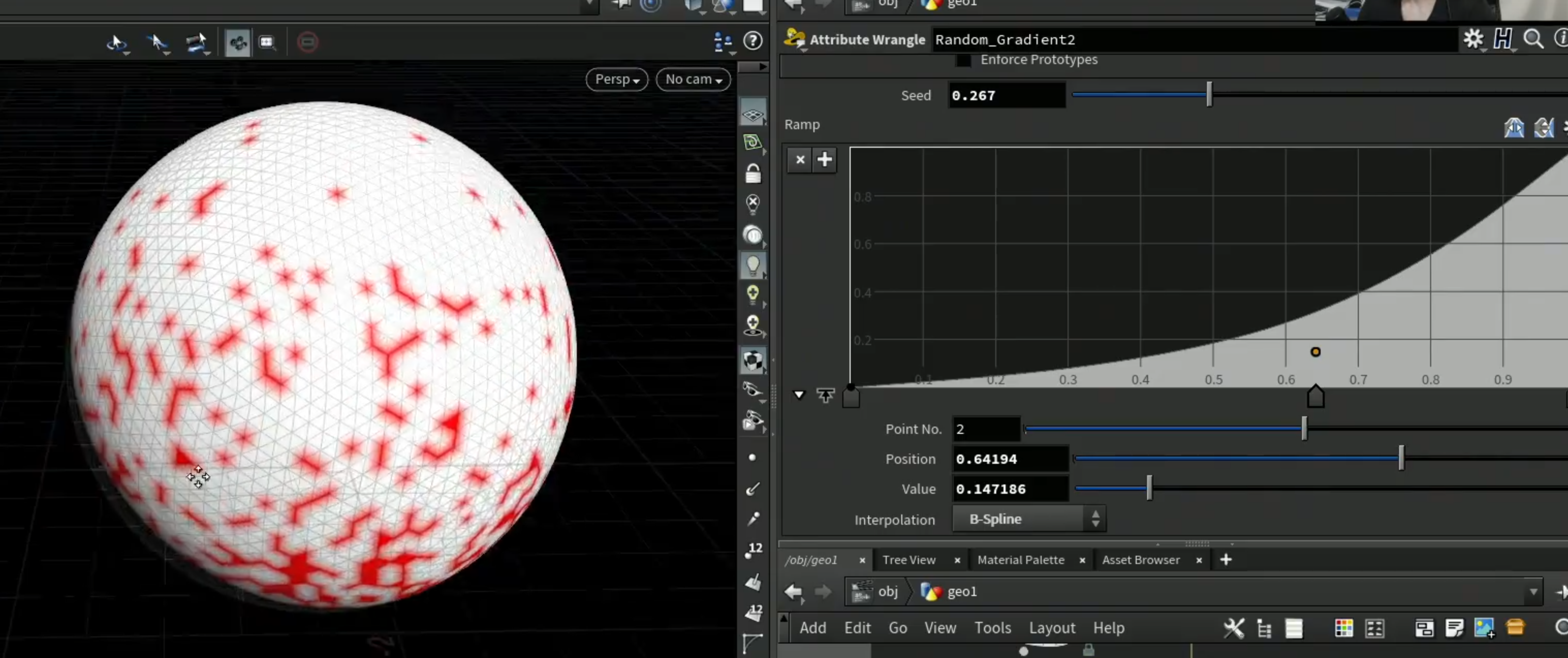Open the colorful grid palette icon
1568x658 pixels.
[x=1343, y=628]
